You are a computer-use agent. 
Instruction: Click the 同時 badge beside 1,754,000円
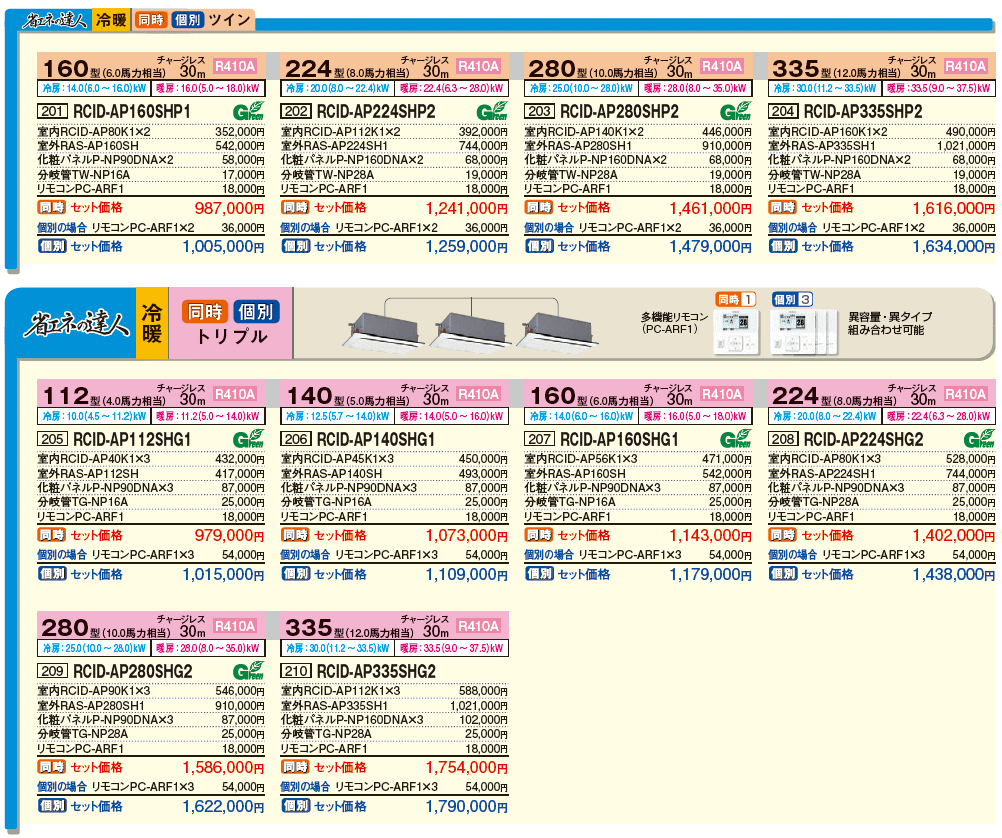coord(295,766)
